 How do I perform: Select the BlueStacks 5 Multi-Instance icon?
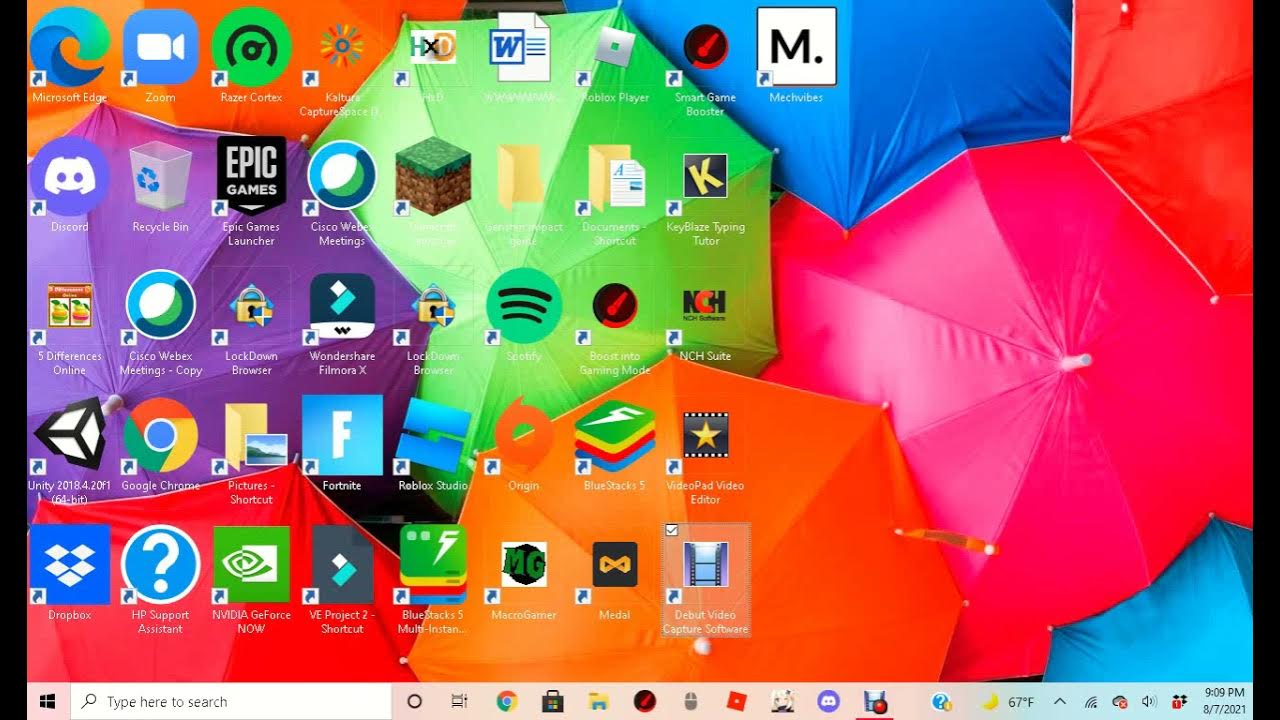click(433, 565)
